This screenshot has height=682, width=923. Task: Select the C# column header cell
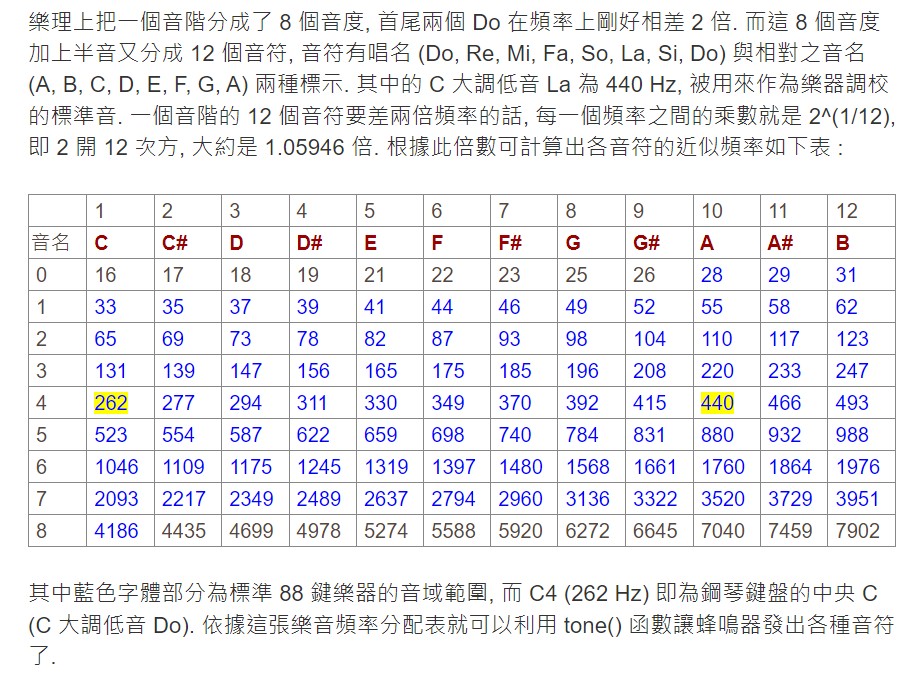(x=174, y=243)
